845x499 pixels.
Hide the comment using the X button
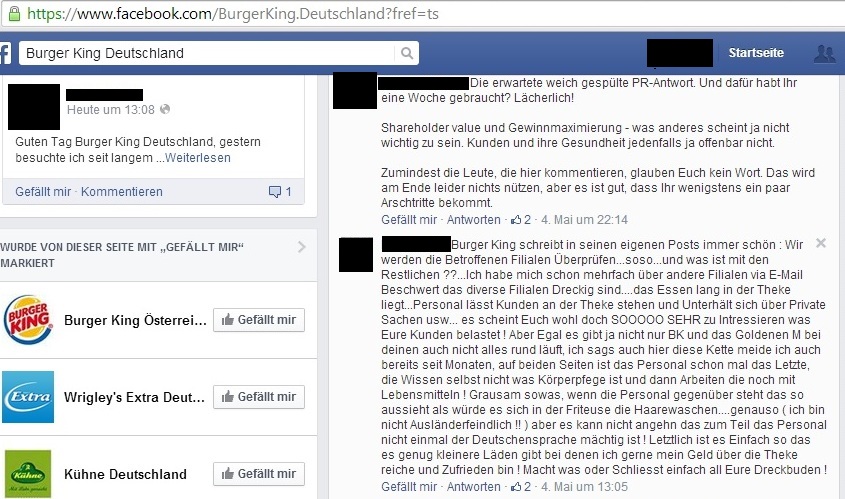point(821,243)
